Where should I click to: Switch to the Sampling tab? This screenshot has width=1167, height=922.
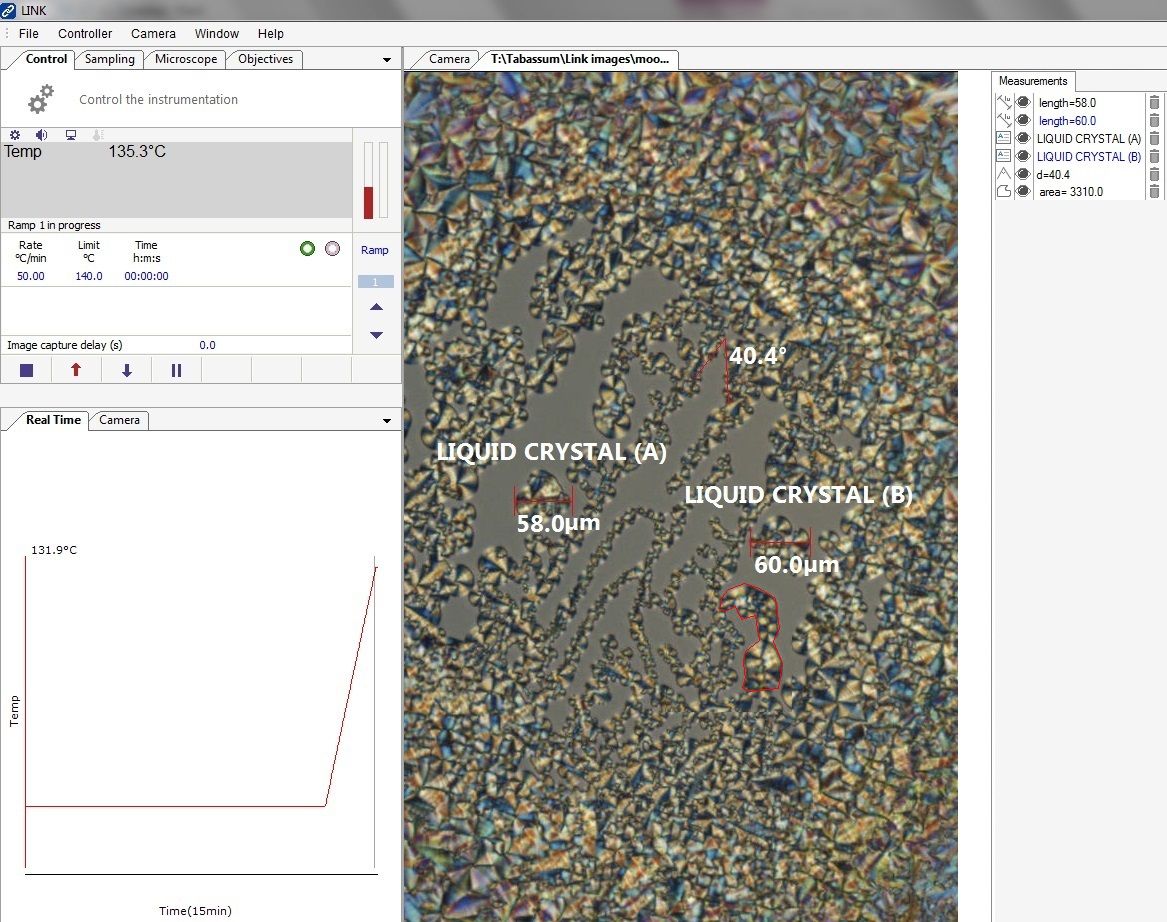109,59
